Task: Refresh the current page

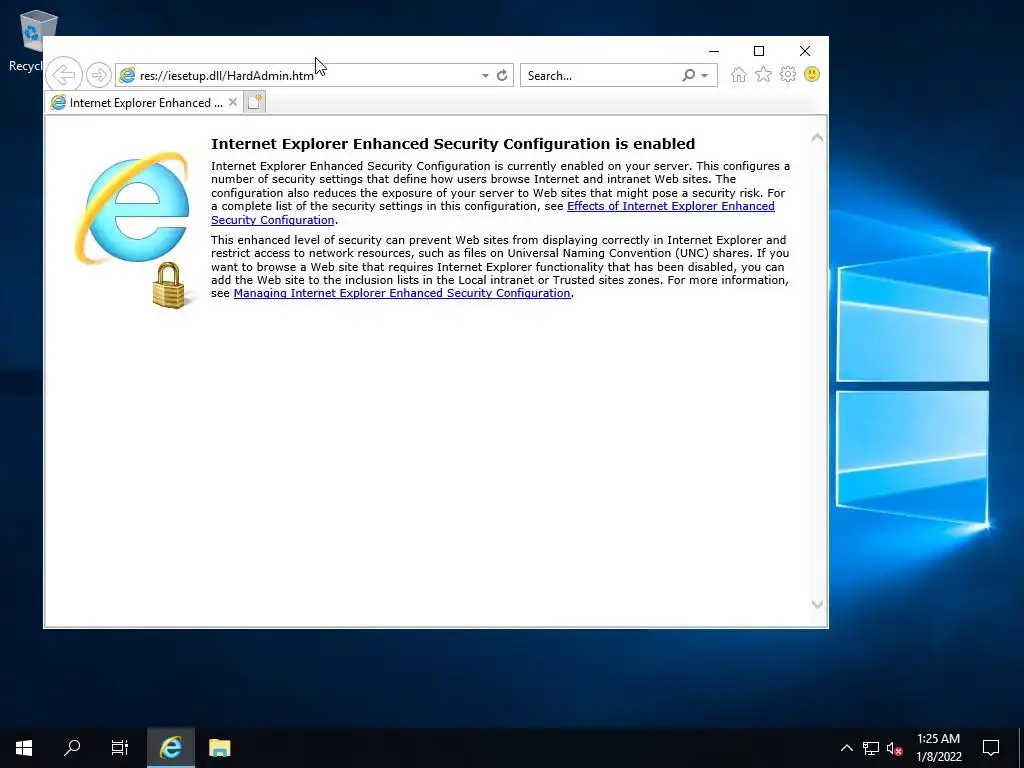Action: point(502,76)
